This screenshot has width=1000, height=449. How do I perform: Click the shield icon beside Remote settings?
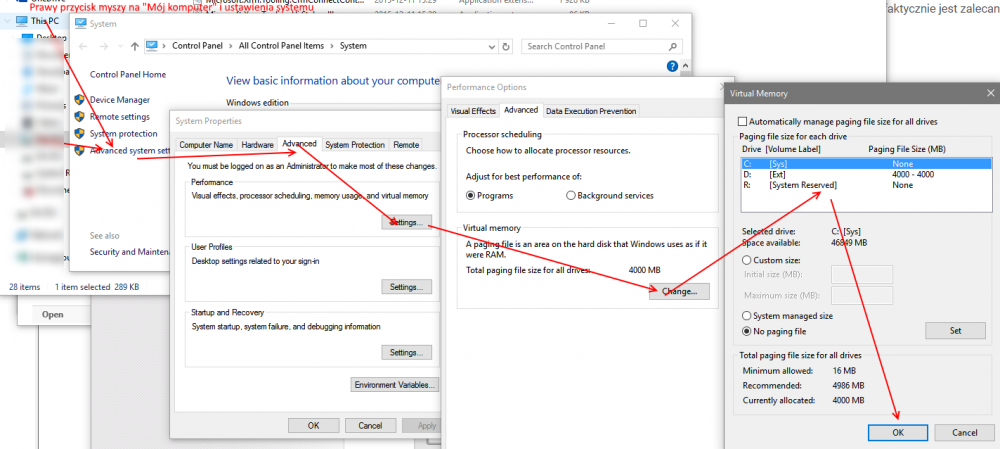(79, 117)
